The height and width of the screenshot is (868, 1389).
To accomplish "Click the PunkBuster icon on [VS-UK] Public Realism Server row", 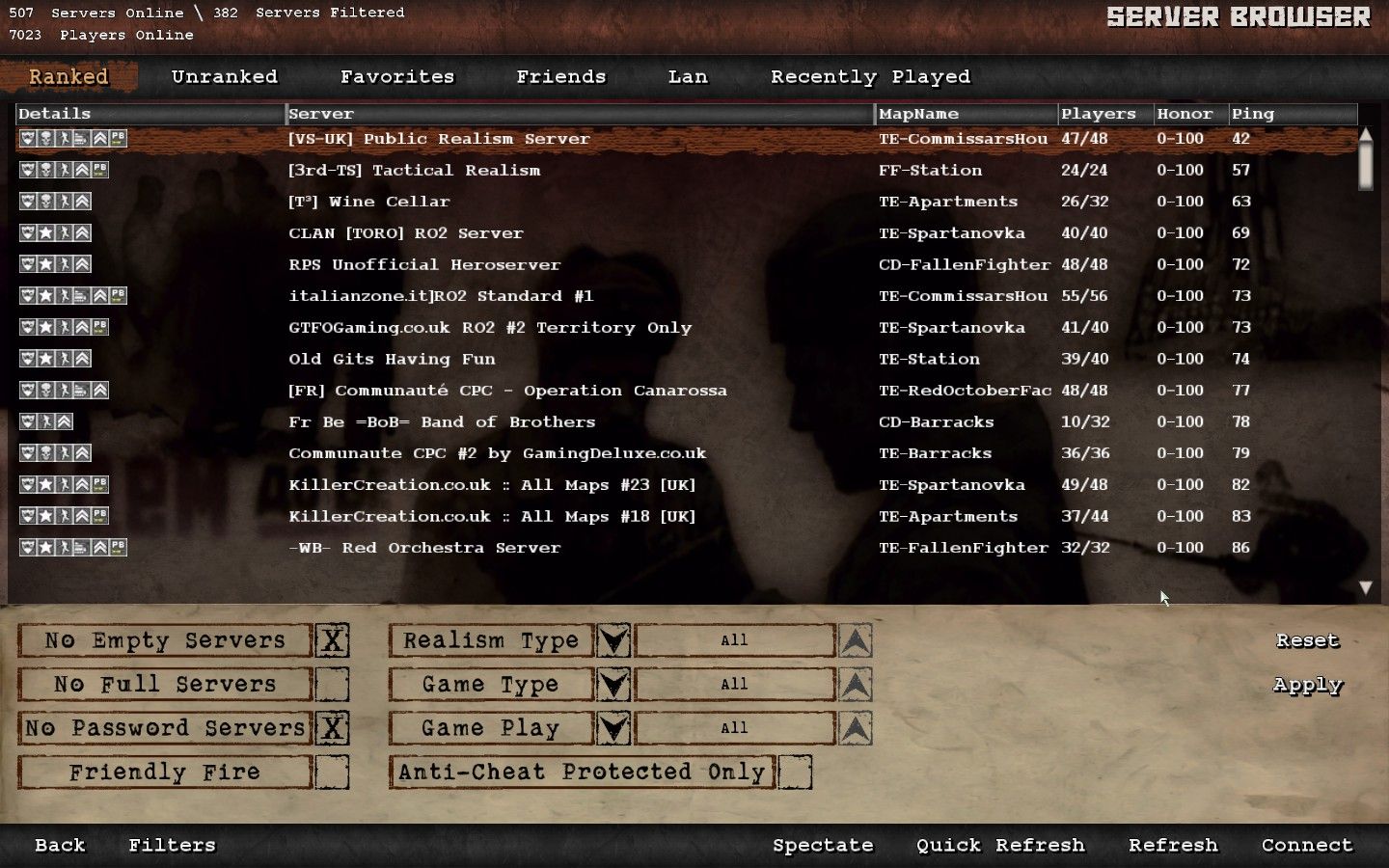I will coord(118,139).
